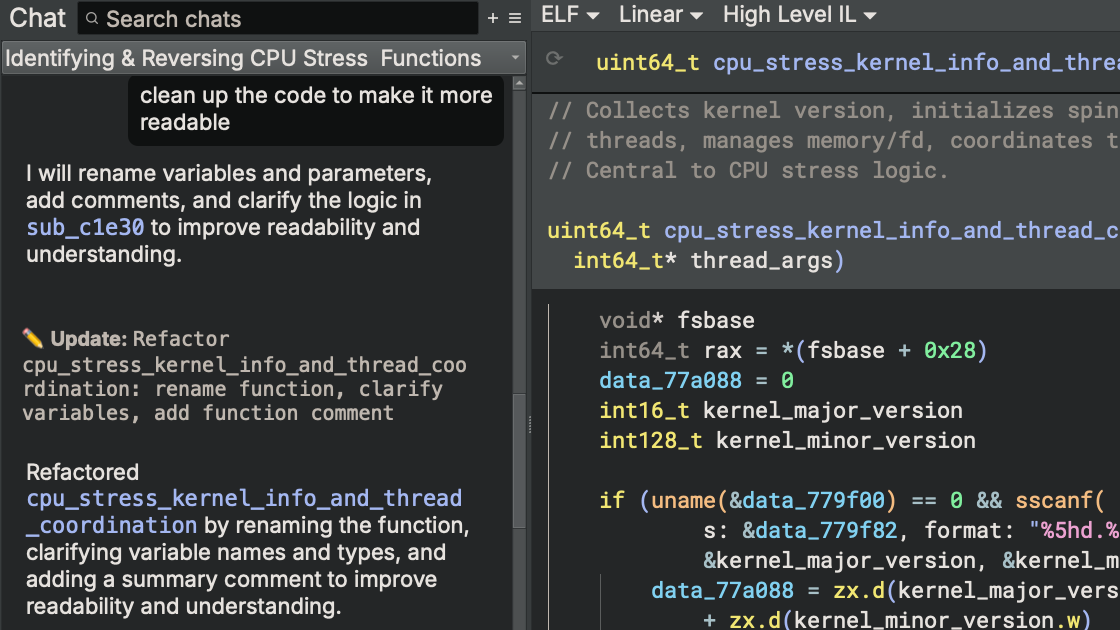Open the ELF view type dropdown
This screenshot has height=630, width=1120.
[x=570, y=15]
